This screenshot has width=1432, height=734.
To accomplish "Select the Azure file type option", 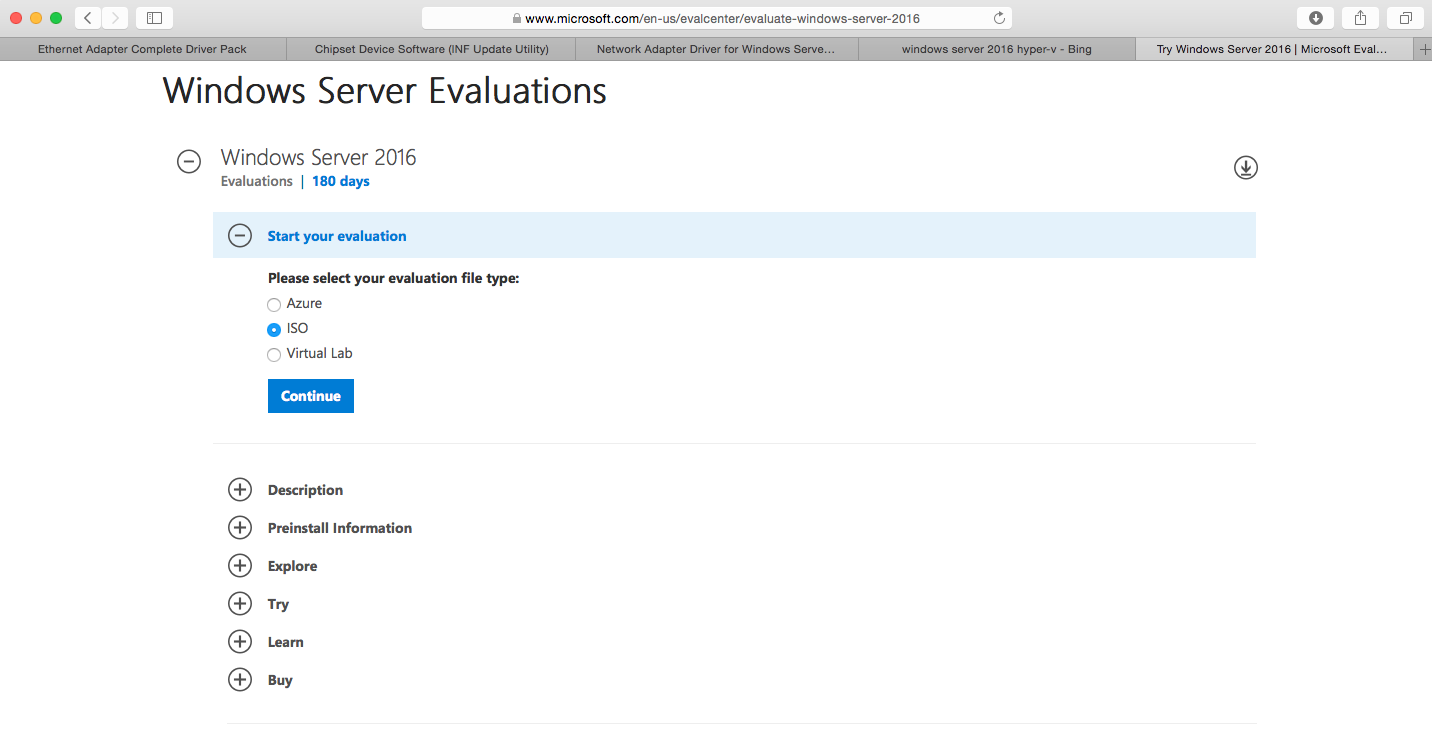I will pos(274,304).
